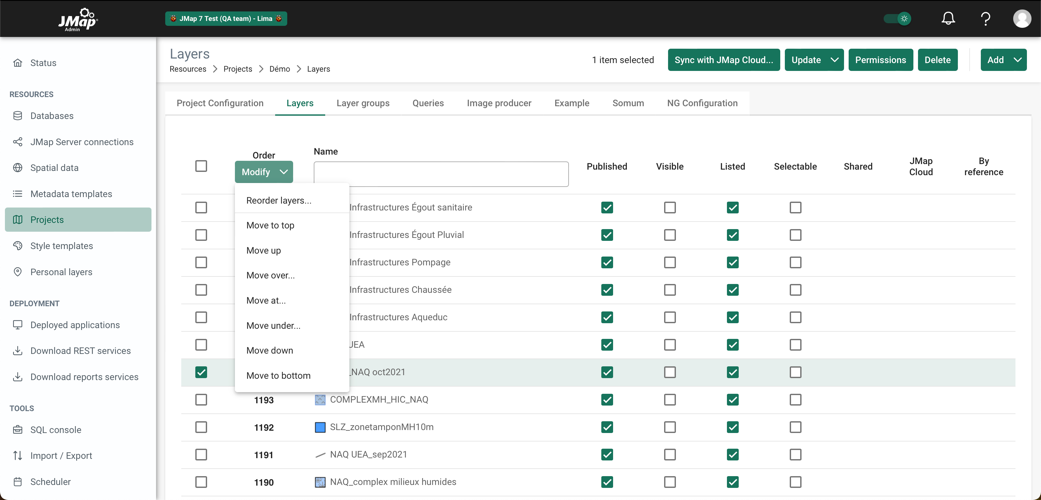
Task: Click the Scheduler calendar icon
Action: coord(18,482)
